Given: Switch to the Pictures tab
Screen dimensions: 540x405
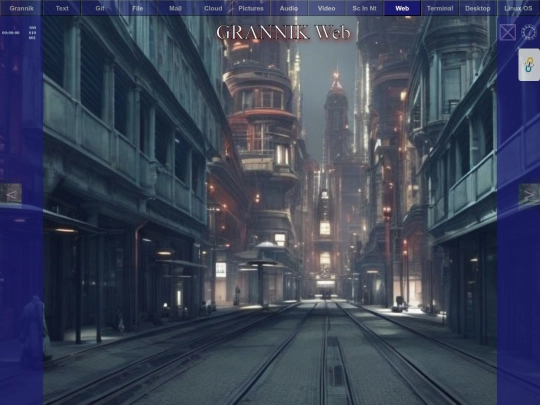Looking at the screenshot, I should [x=251, y=8].
